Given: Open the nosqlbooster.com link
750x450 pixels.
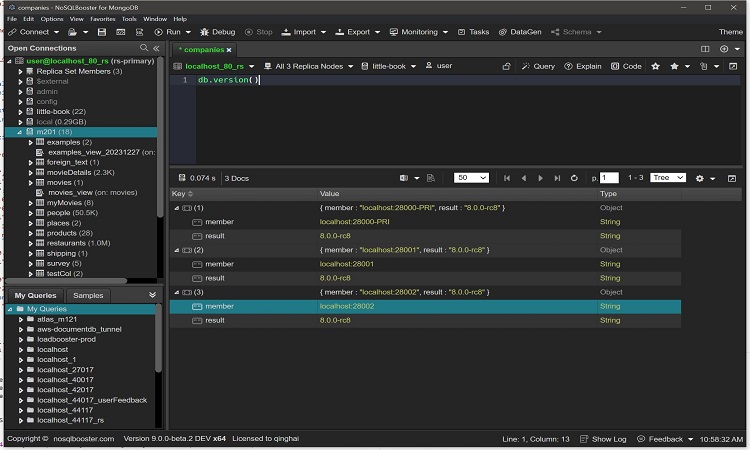Looking at the screenshot, I should click(x=84, y=439).
